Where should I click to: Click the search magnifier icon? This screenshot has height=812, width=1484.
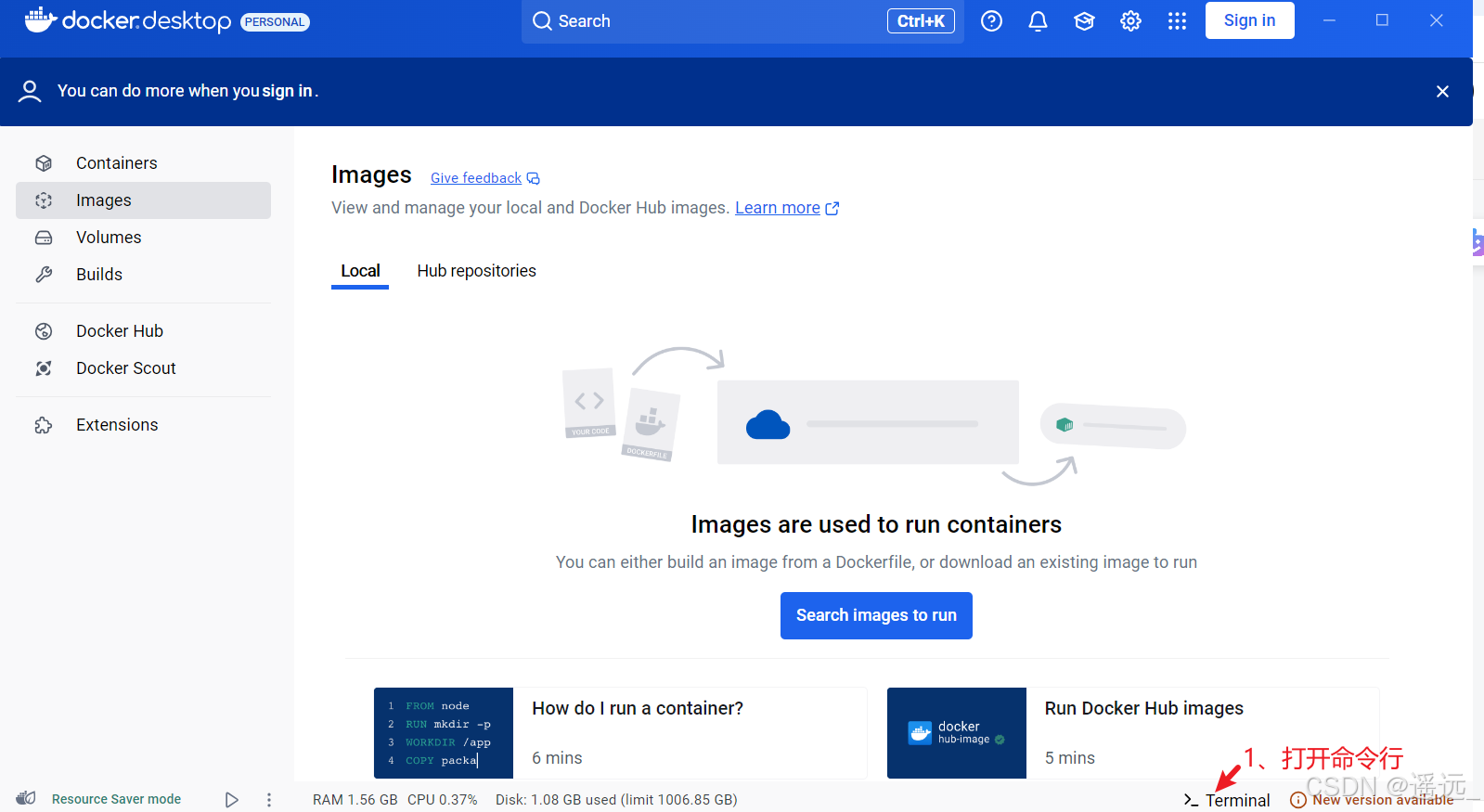click(x=542, y=20)
